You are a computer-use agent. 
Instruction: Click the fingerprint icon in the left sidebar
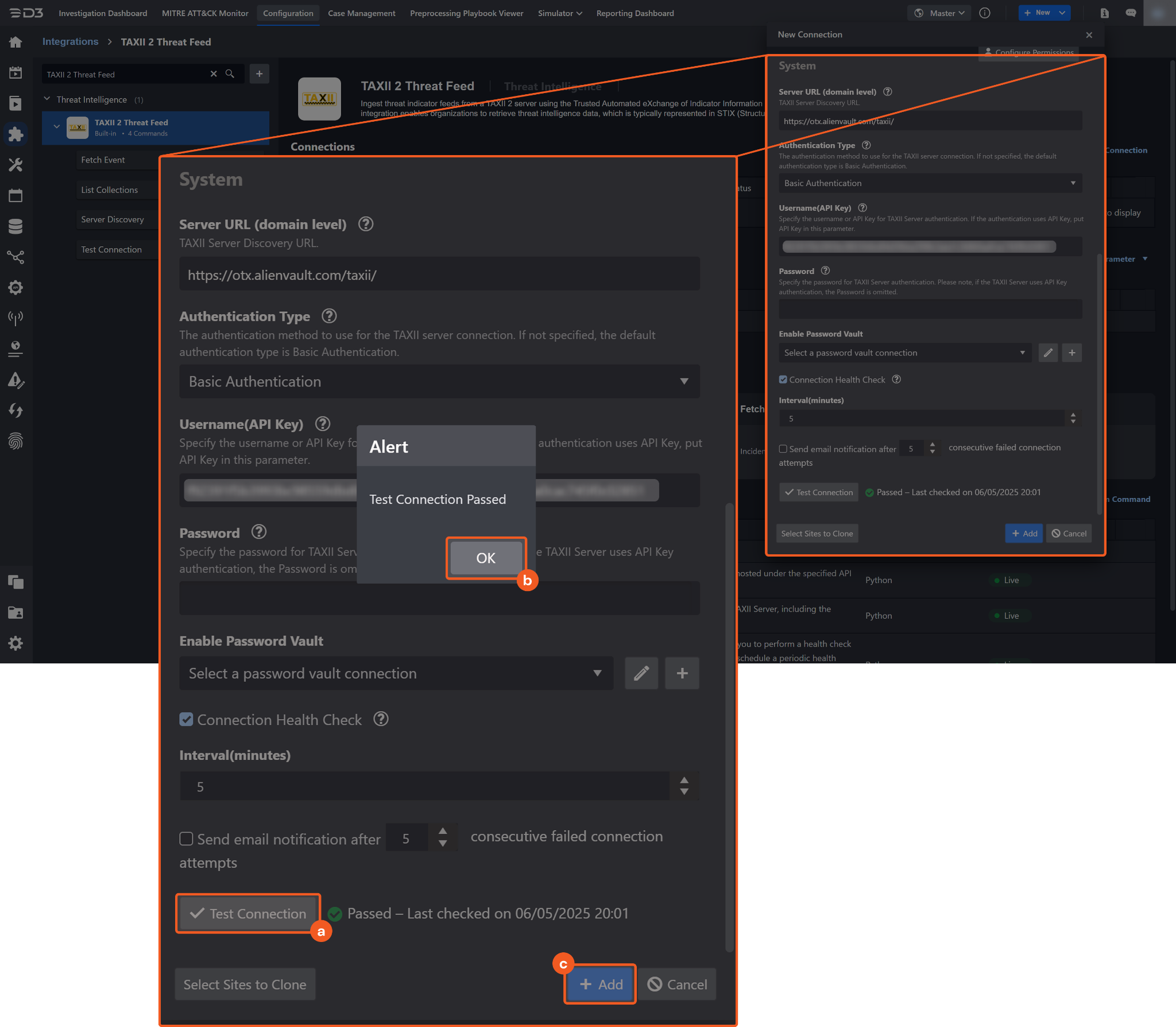[16, 441]
